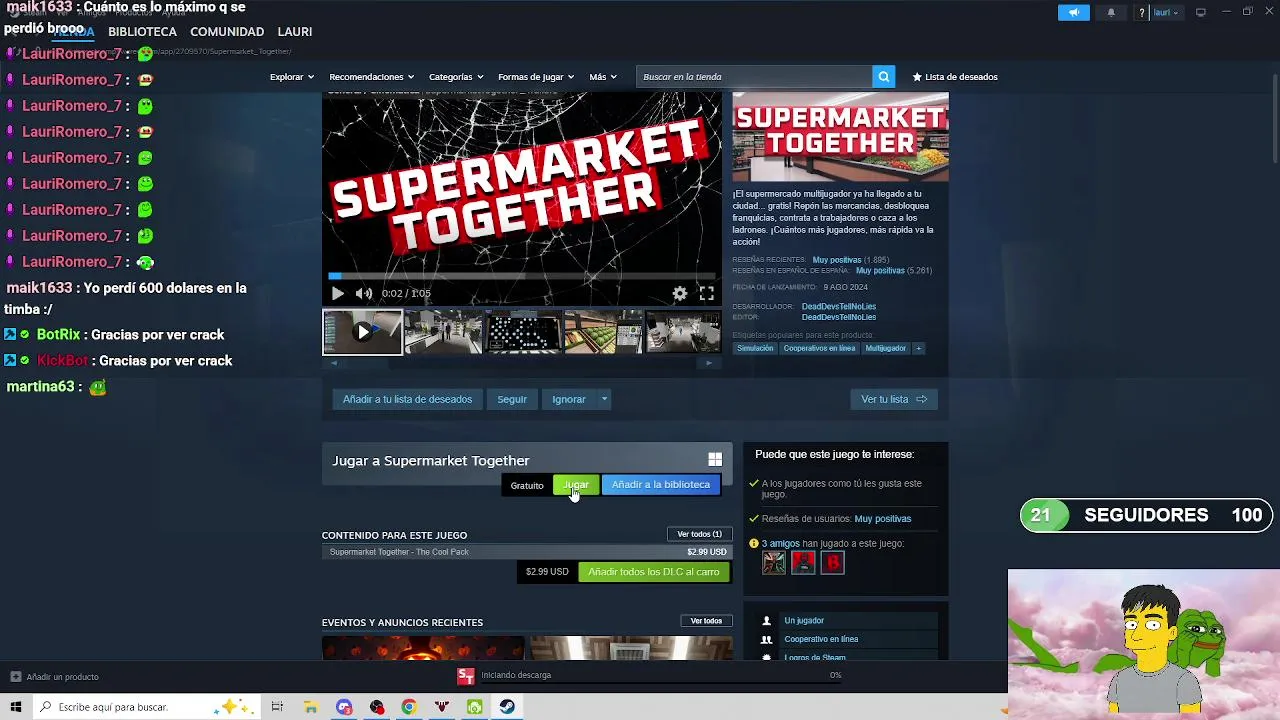Screen dimensions: 1280x720
Task: Expand the Recomendaciones menu
Action: [x=371, y=77]
